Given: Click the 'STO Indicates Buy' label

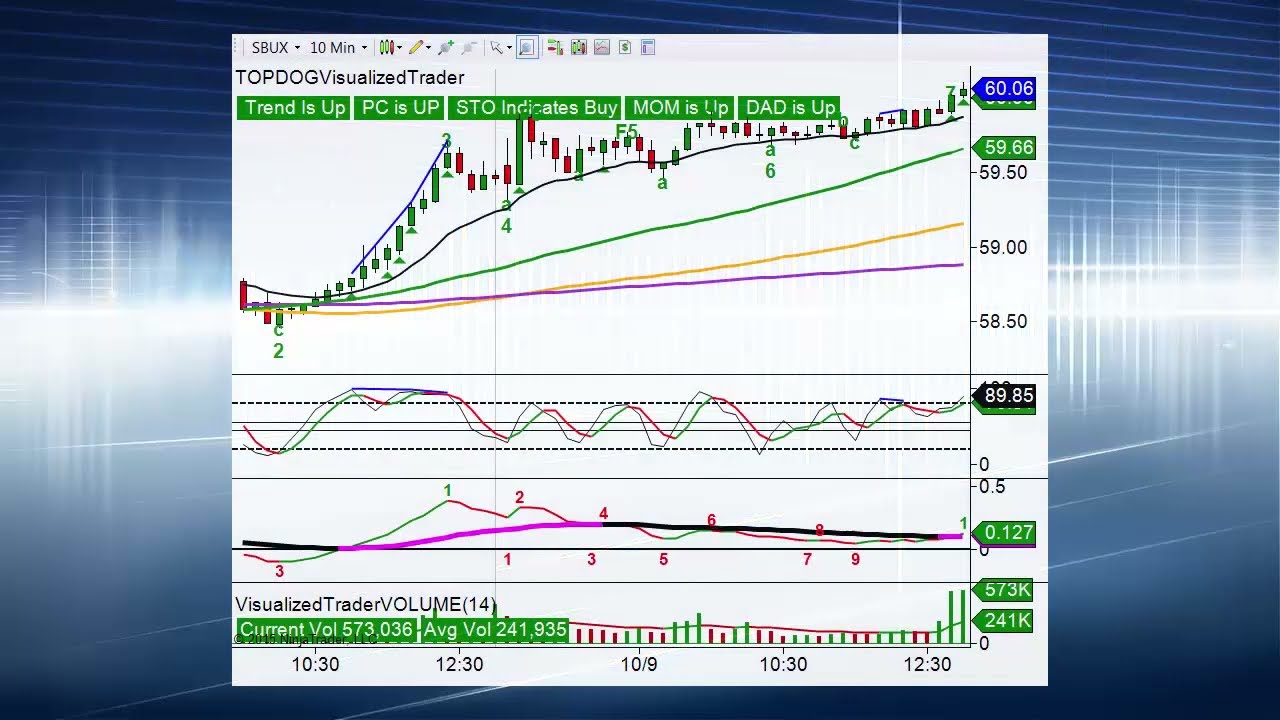Looking at the screenshot, I should tap(536, 108).
